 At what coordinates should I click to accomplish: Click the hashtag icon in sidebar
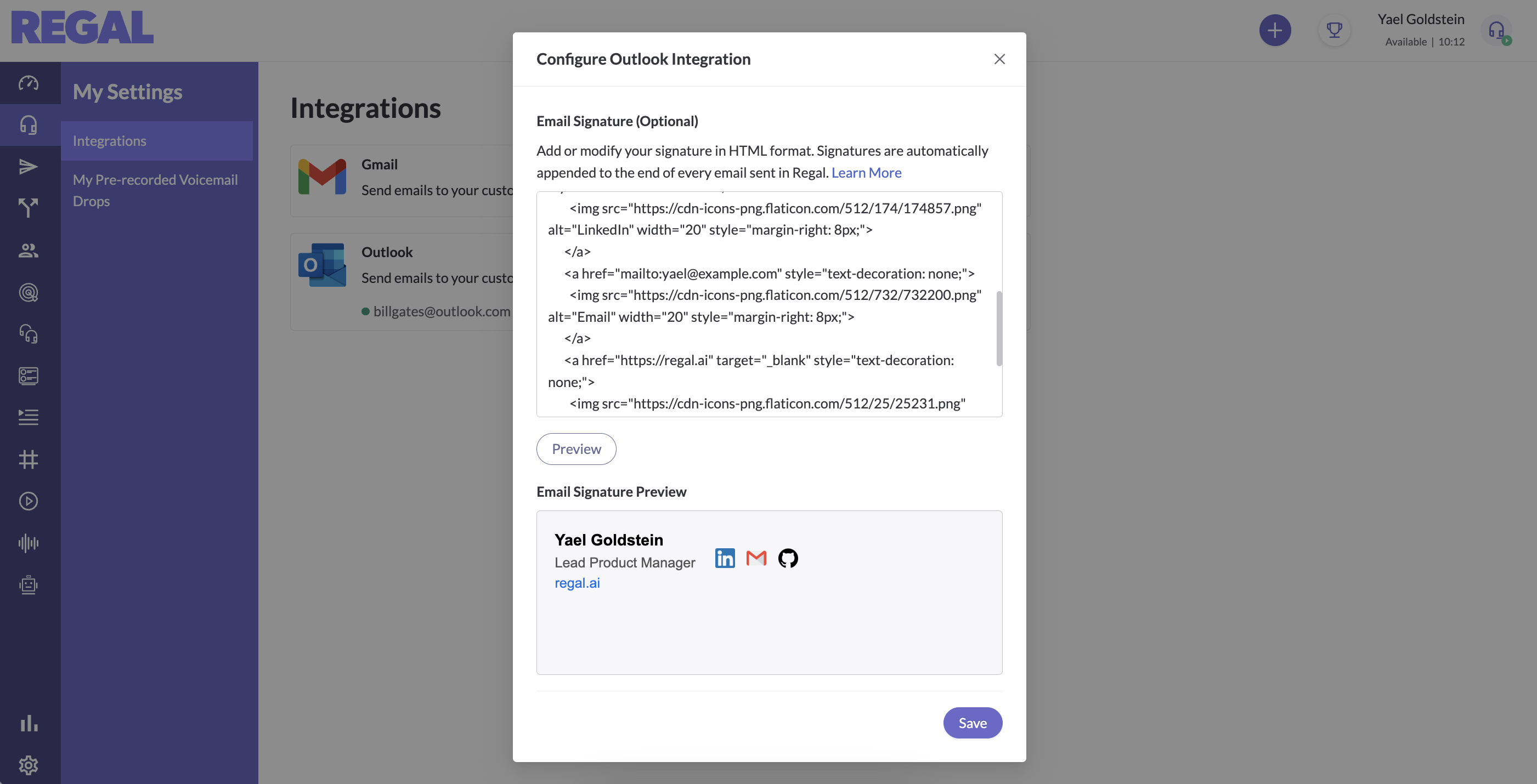(29, 459)
